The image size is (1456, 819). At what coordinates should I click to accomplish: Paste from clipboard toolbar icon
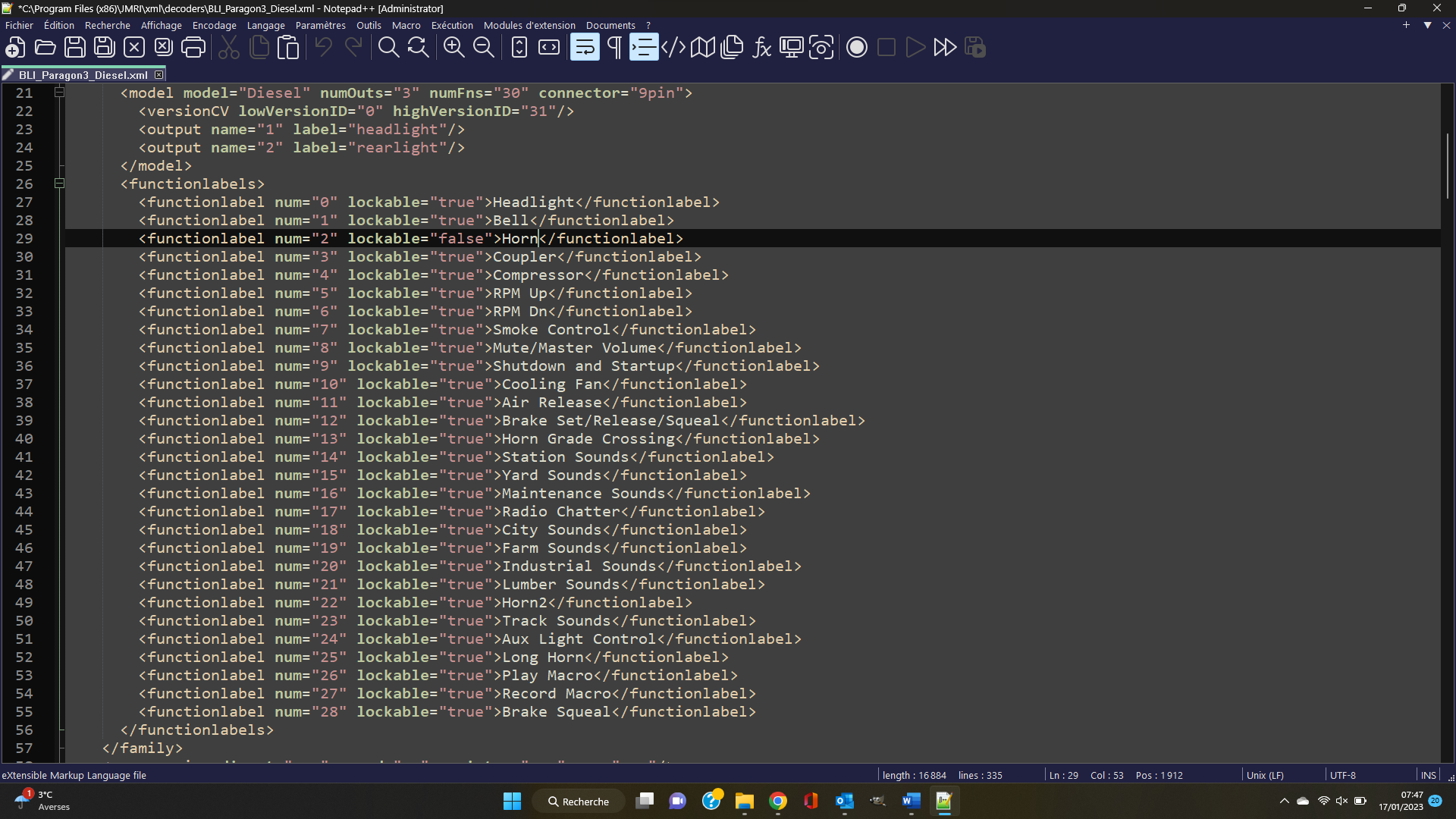pos(288,48)
